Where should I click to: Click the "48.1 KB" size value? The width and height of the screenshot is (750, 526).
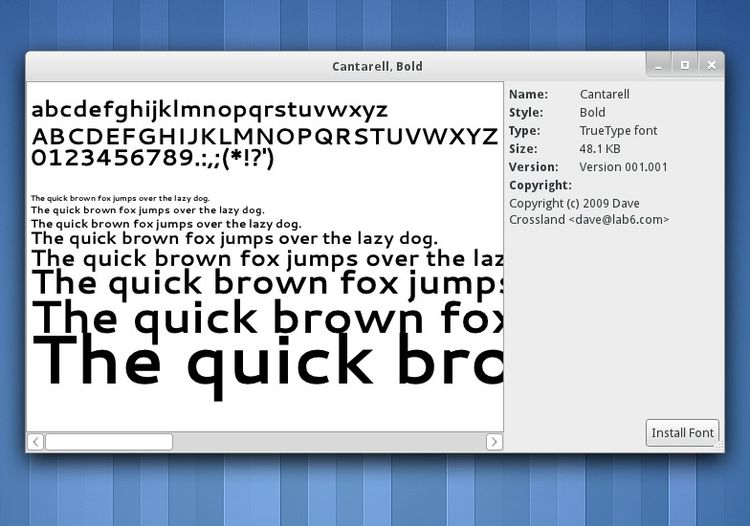pyautogui.click(x=600, y=149)
